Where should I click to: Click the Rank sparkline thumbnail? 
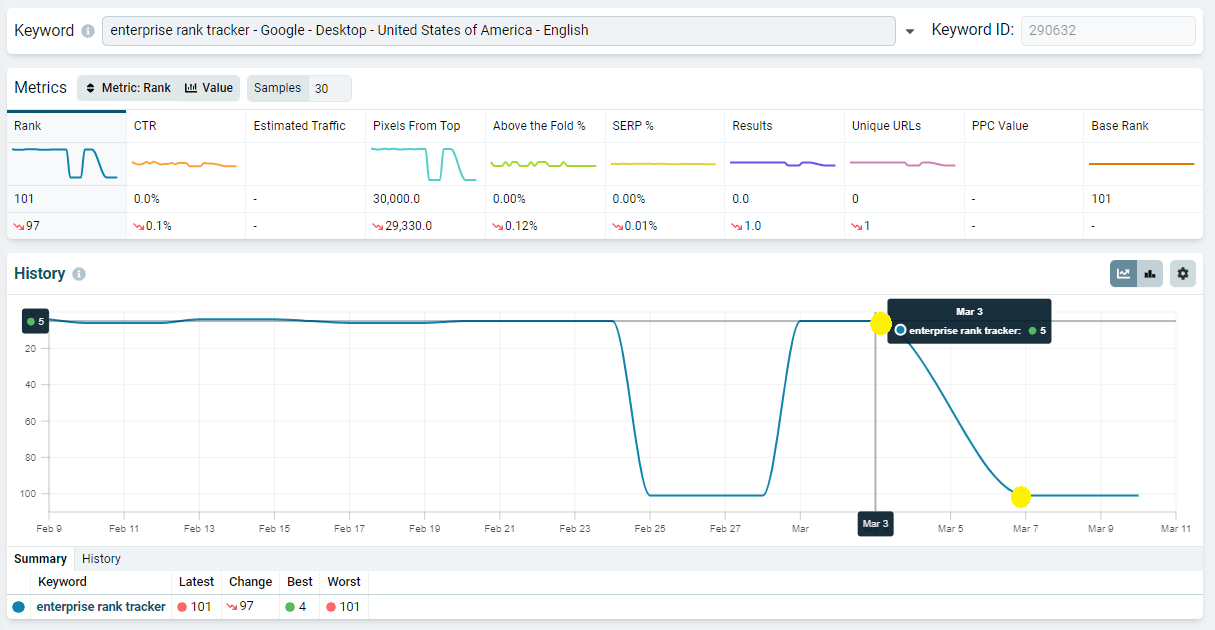coord(66,164)
